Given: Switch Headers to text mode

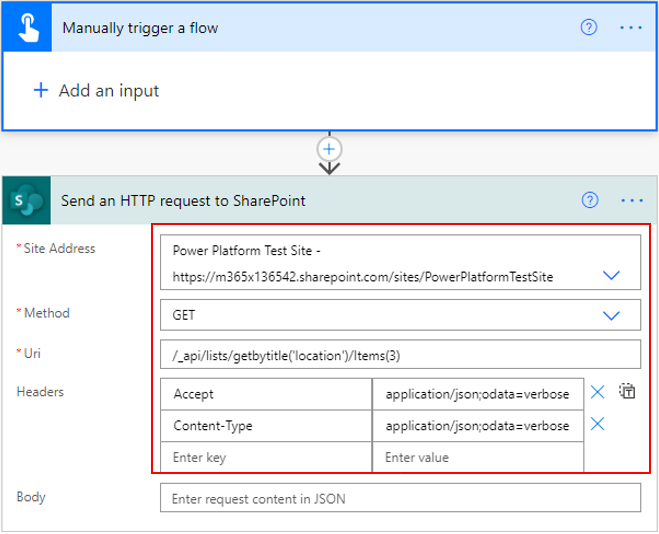Looking at the screenshot, I should 627,392.
